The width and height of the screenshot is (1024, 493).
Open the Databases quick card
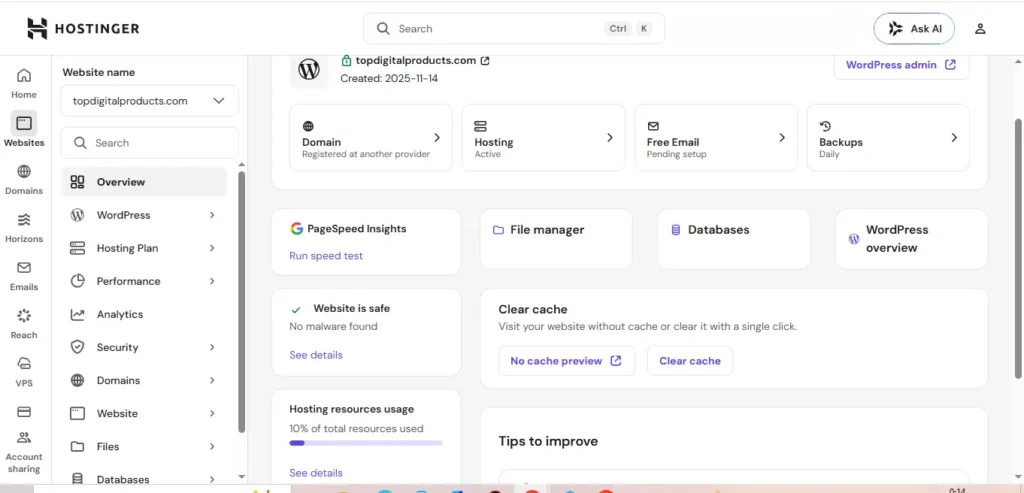click(733, 239)
